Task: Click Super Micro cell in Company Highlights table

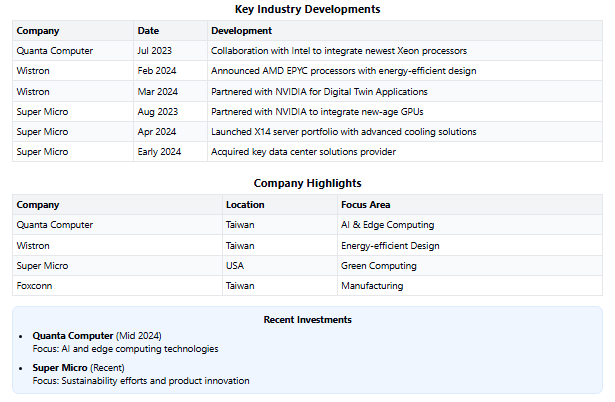Action: [x=117, y=266]
